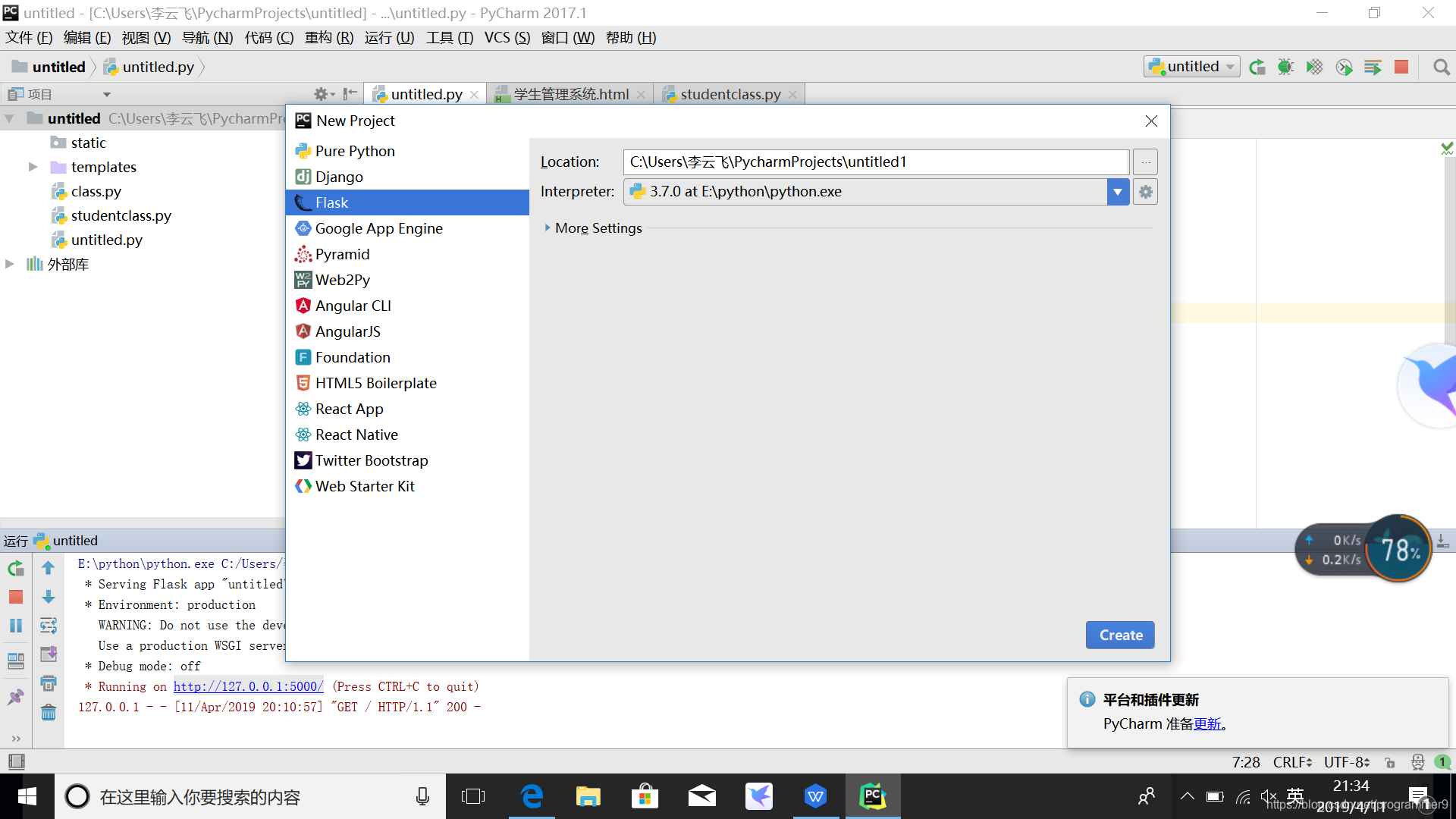This screenshot has width=1456, height=819.
Task: Click Run with Coverage icon in toolbar
Action: [x=1314, y=67]
